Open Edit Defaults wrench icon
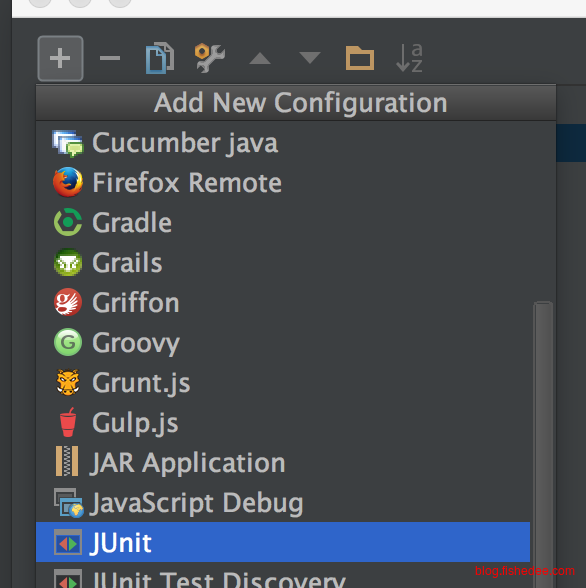This screenshot has height=588, width=586. pyautogui.click(x=210, y=58)
